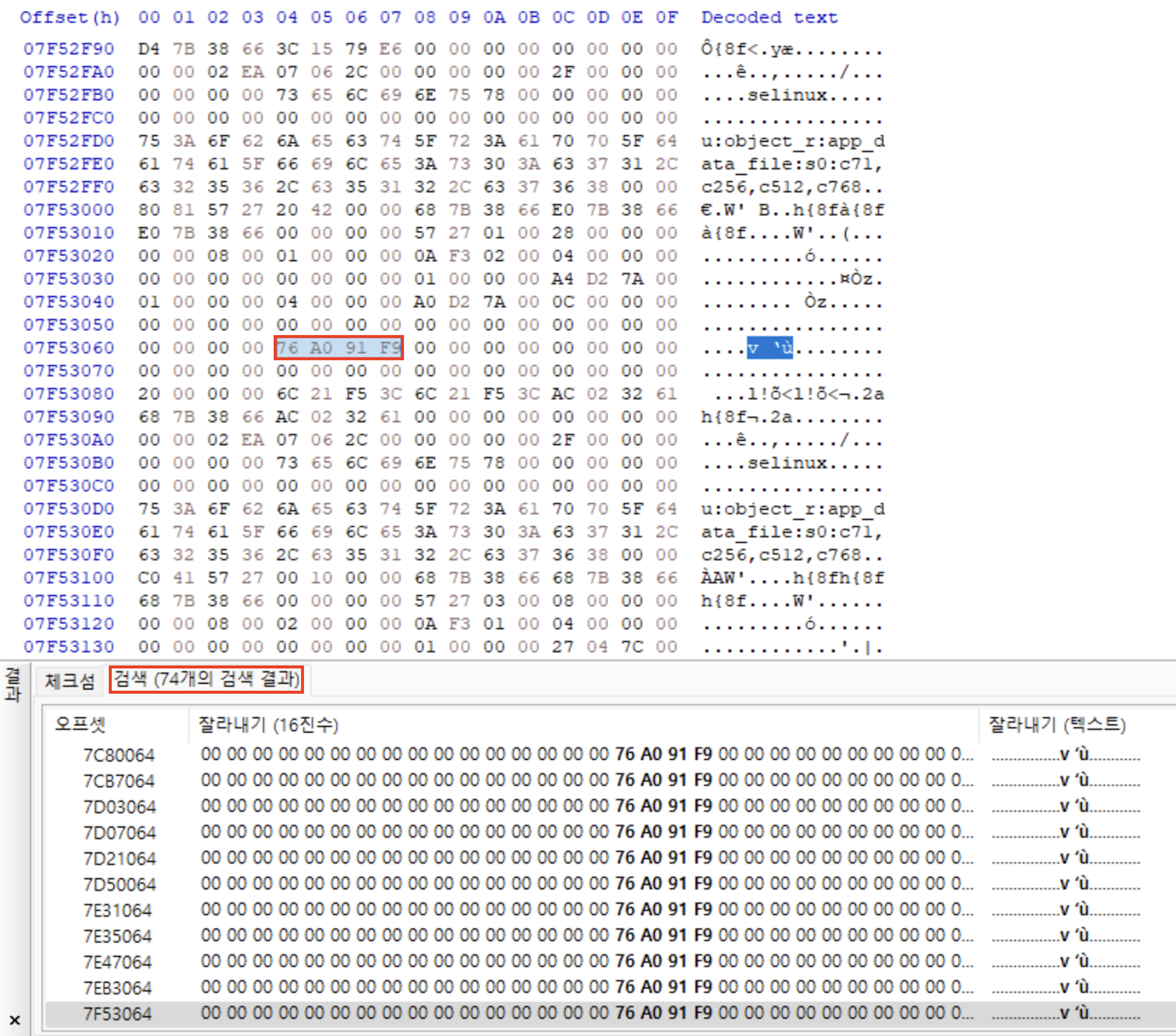This screenshot has height=1036, width=1176.
Task: Select search result at offset 7CB7064
Action: (119, 780)
